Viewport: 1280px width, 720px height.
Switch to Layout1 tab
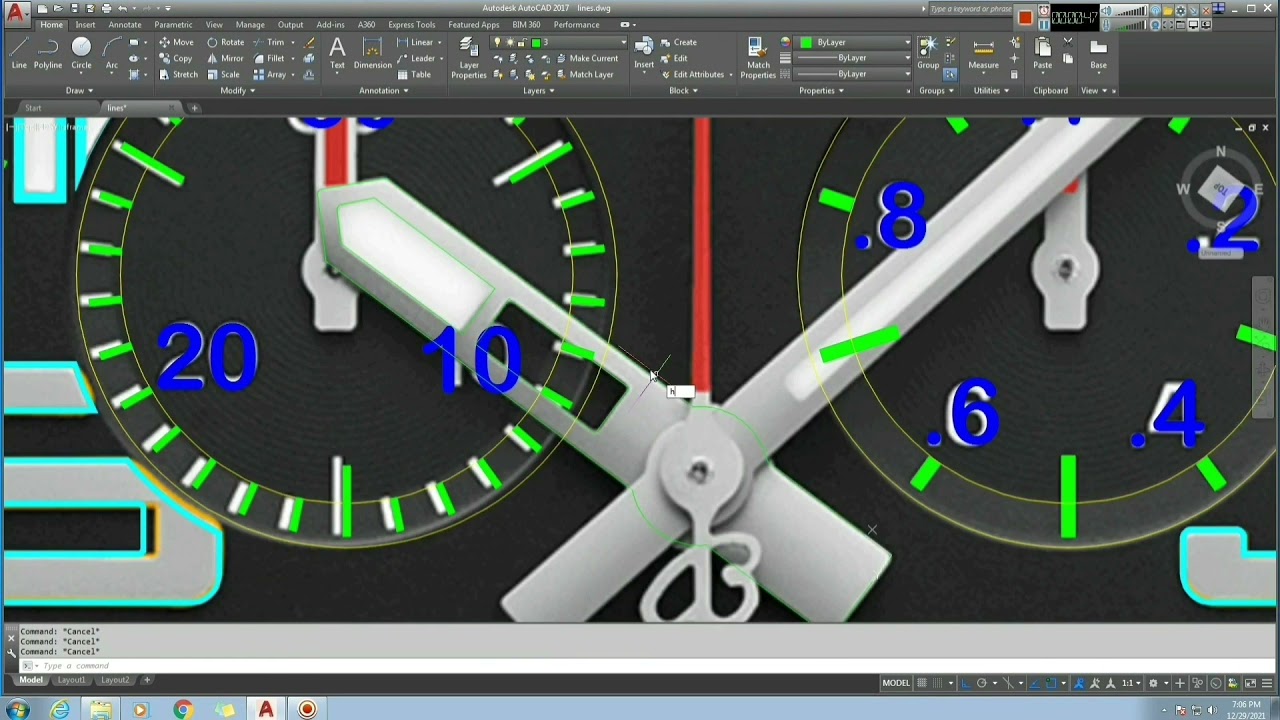tap(71, 680)
